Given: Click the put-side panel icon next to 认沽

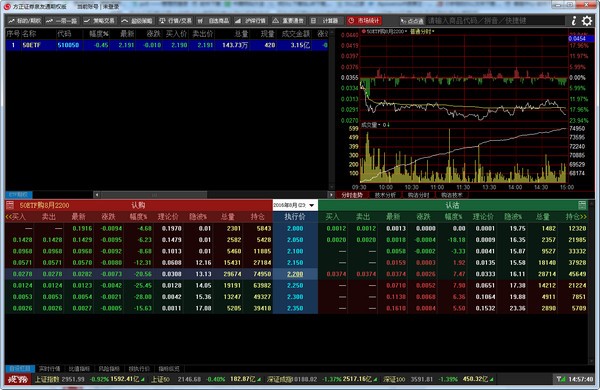Looking at the screenshot, I should [582, 205].
